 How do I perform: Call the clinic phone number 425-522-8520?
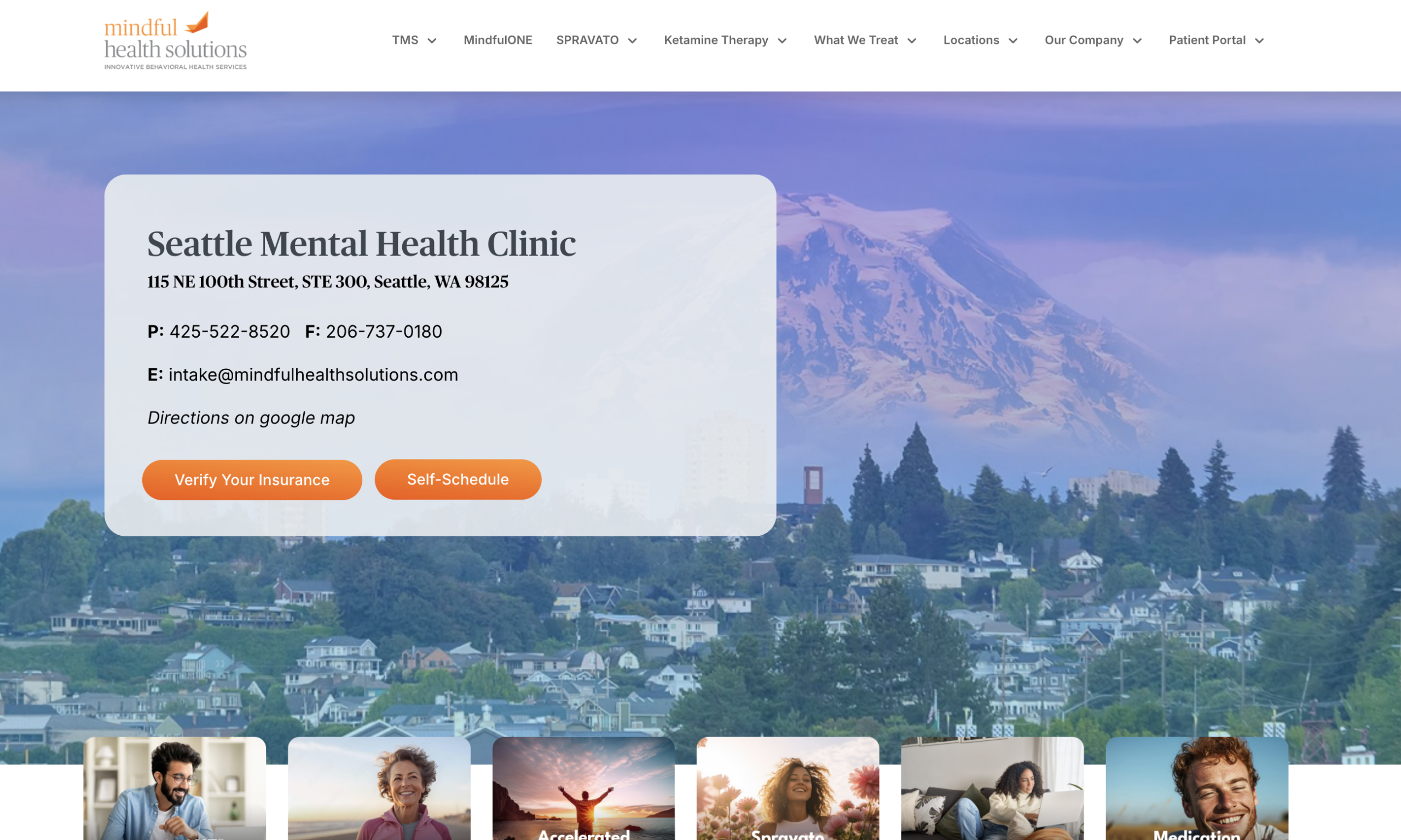tap(230, 331)
